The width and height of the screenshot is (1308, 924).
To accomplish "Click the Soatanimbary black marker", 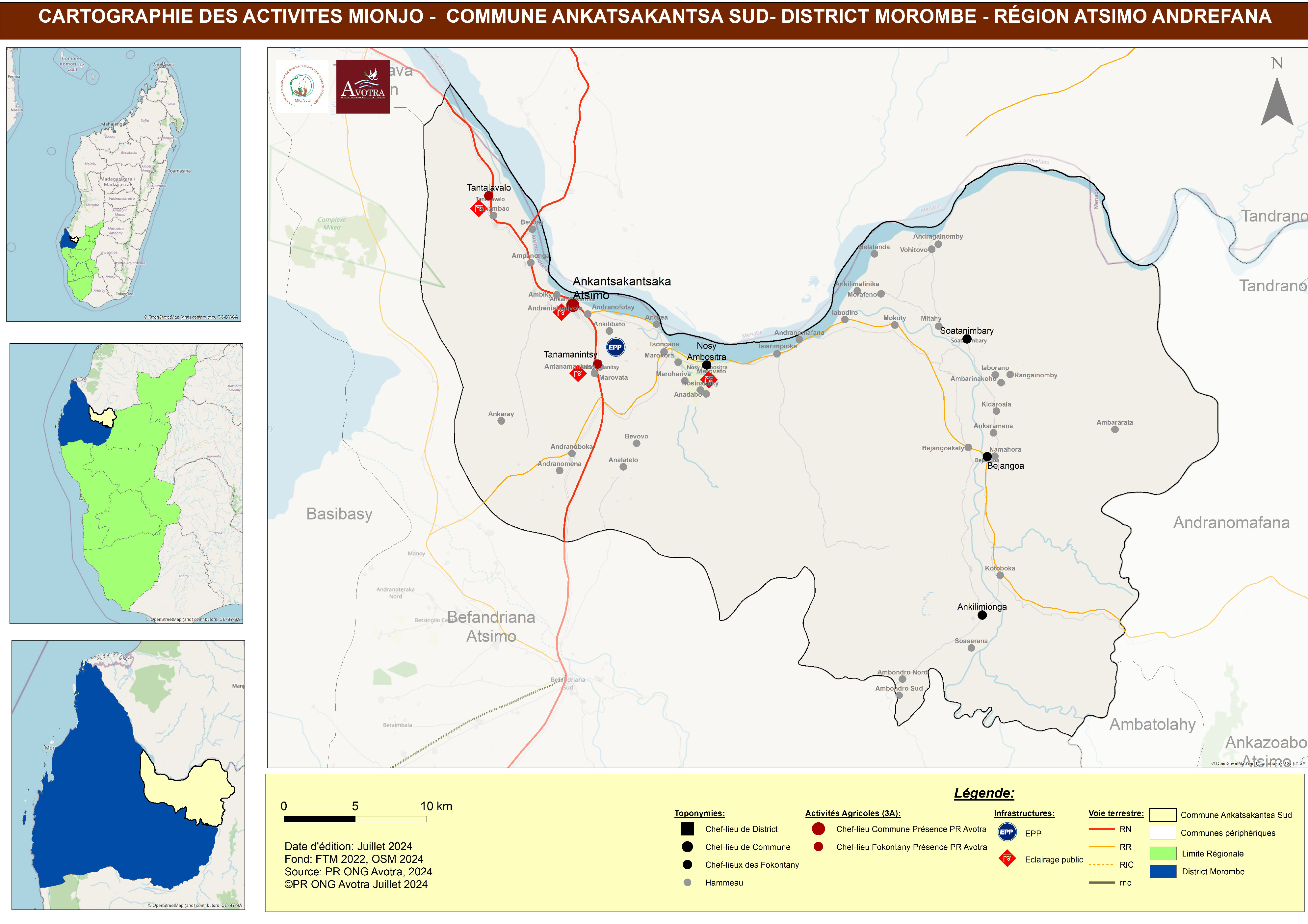I will (x=967, y=339).
